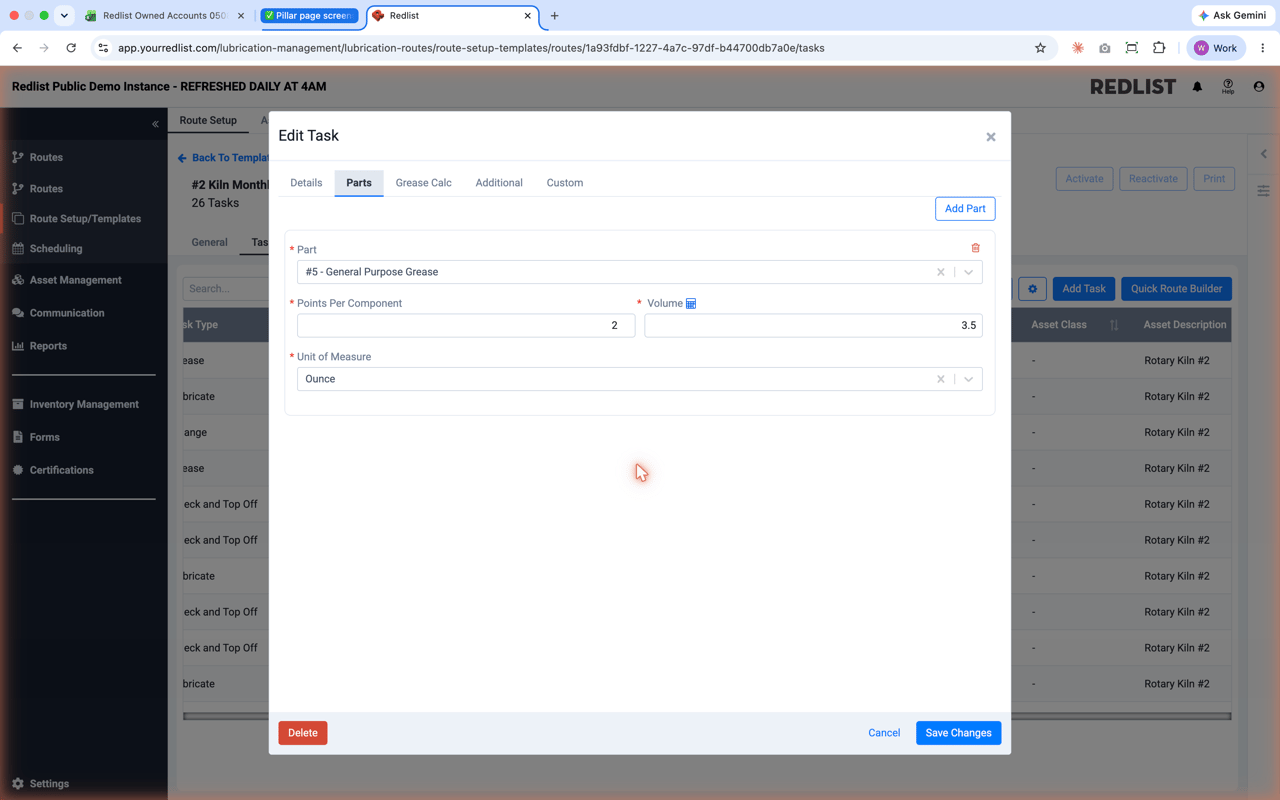Open the Chrome extensions puzzle icon
The image size is (1280, 800).
click(1159, 48)
